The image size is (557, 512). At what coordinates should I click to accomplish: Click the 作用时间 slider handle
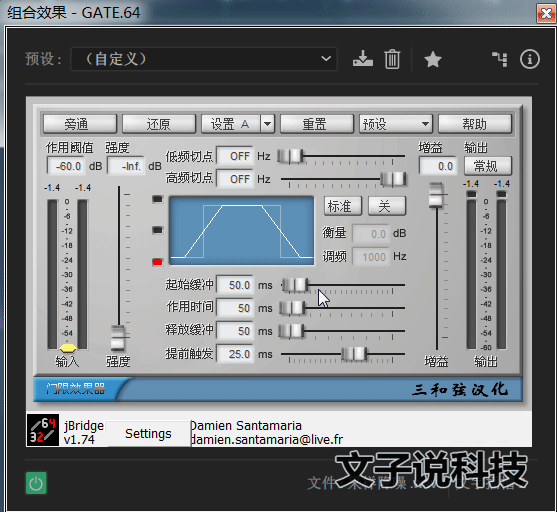(292, 308)
